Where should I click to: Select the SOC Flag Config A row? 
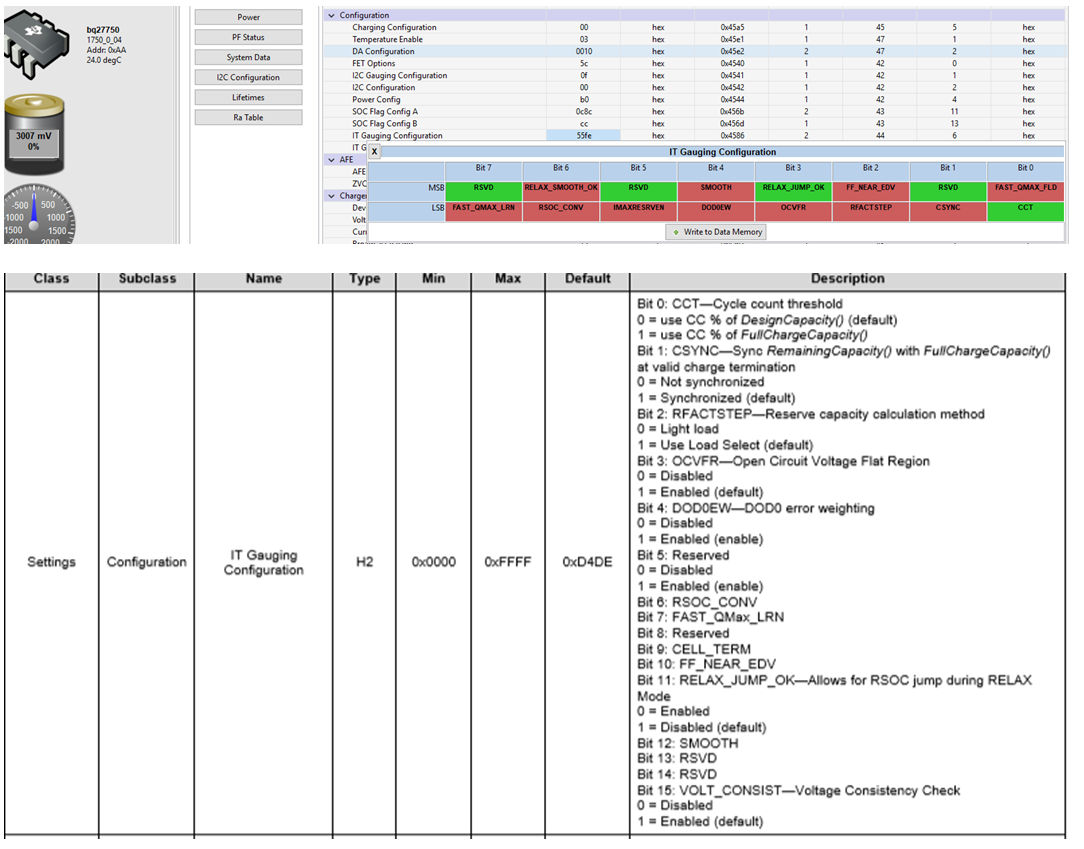point(695,111)
